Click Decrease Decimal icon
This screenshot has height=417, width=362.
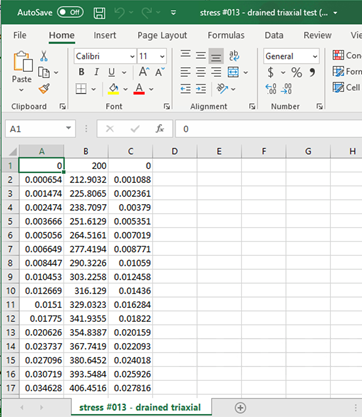tap(286, 89)
